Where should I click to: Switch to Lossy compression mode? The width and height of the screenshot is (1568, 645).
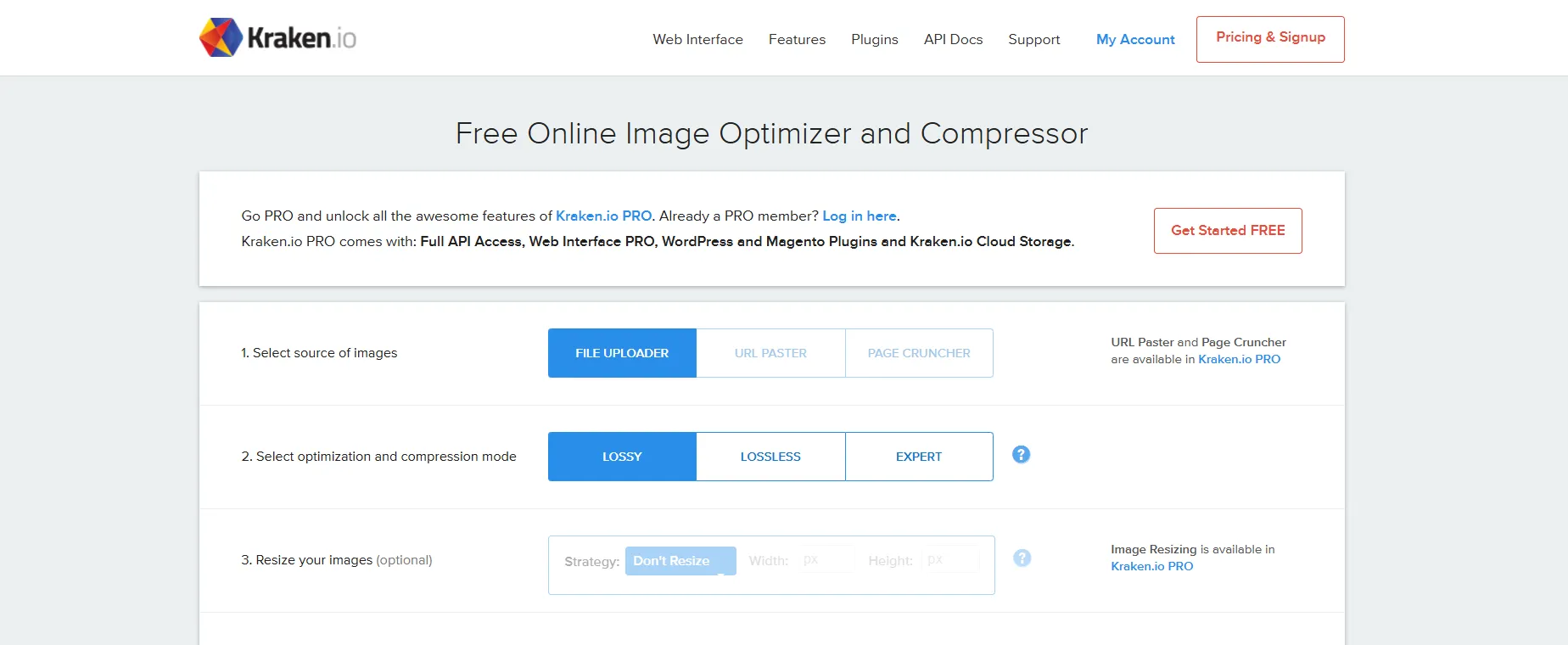(622, 457)
